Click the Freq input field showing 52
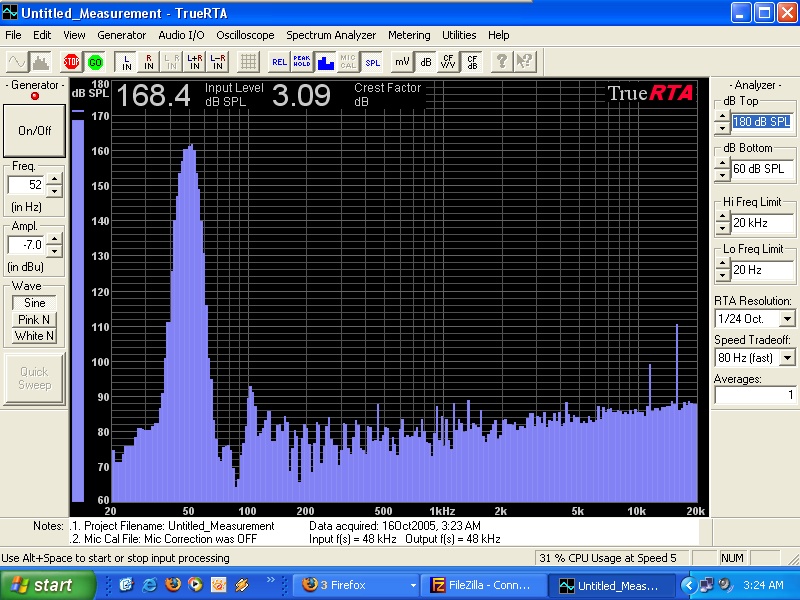 click(27, 185)
